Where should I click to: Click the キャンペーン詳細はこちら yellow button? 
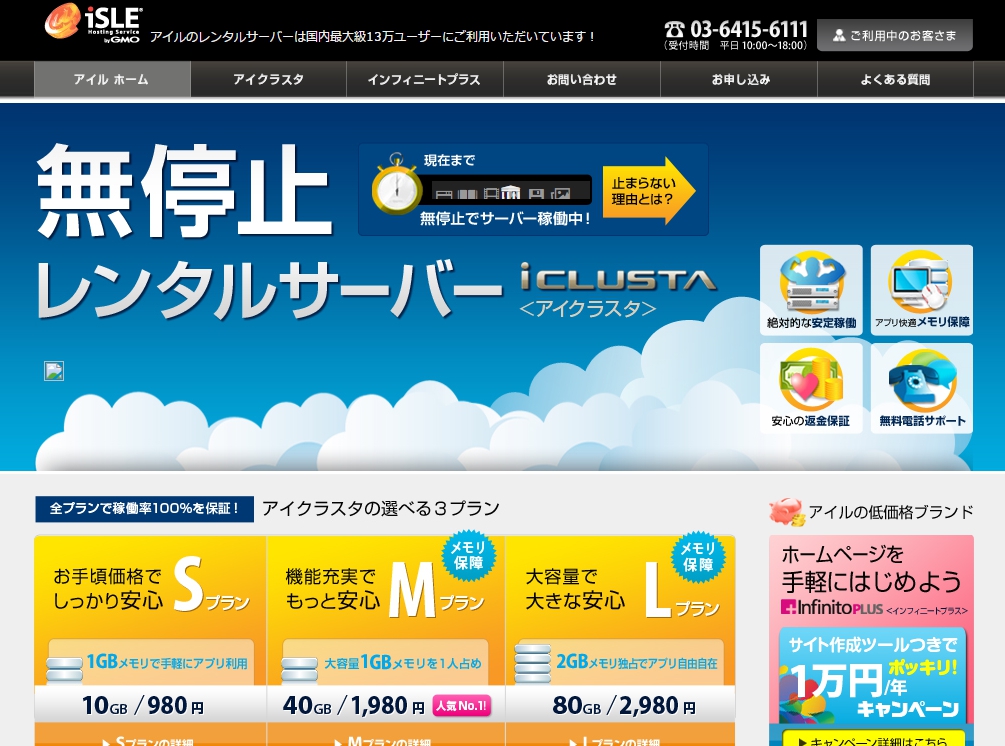(872, 738)
